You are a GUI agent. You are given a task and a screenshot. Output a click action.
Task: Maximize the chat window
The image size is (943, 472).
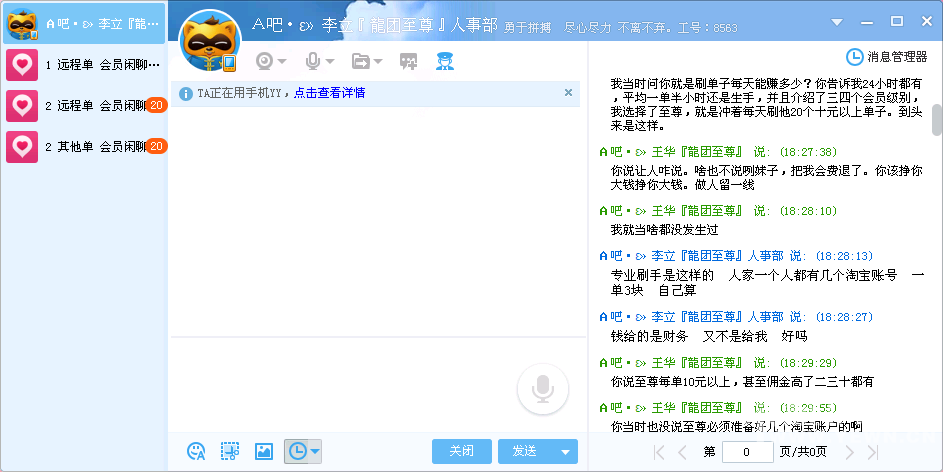tap(897, 21)
